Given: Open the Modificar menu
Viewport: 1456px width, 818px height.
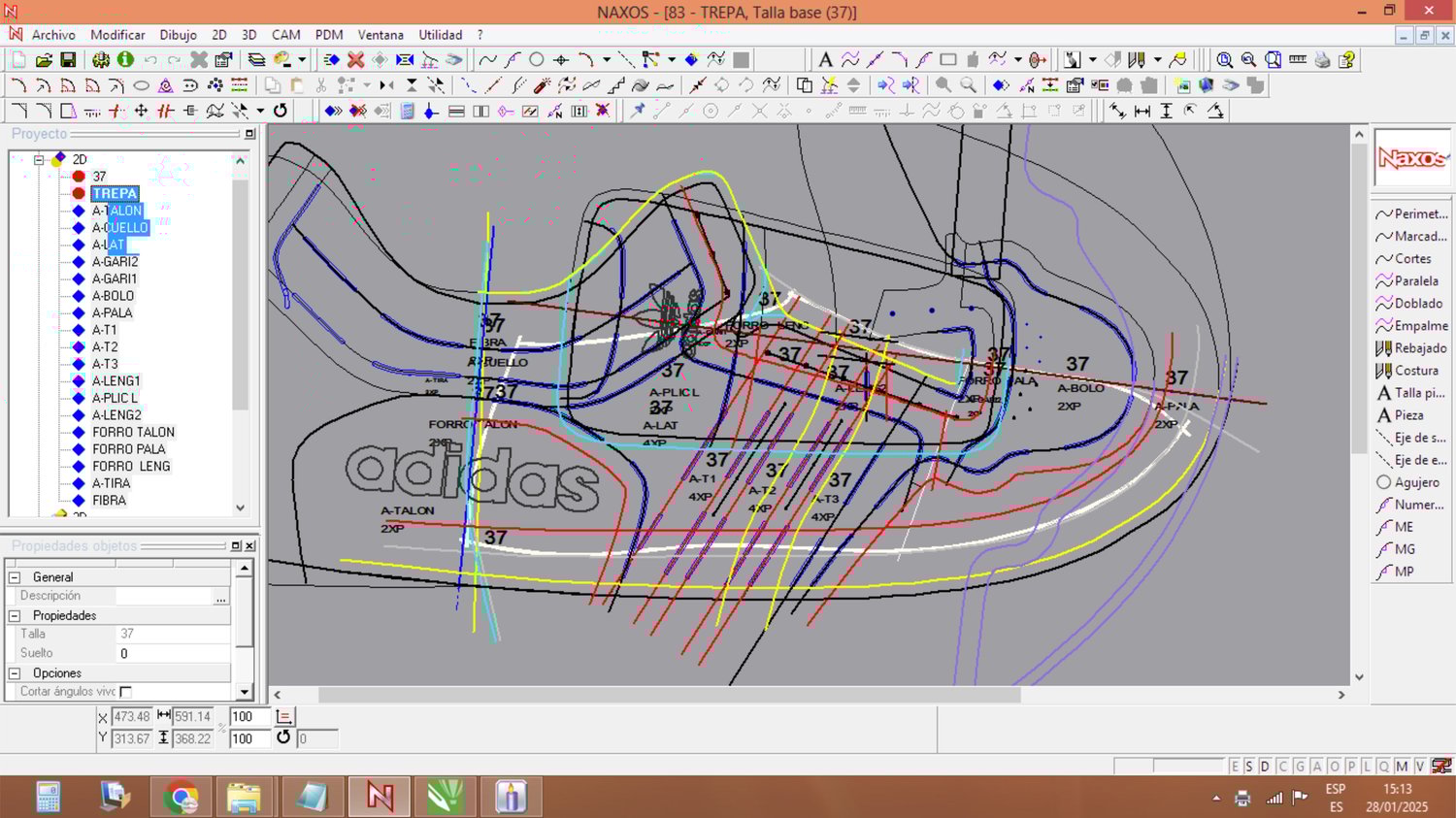Looking at the screenshot, I should pos(117,35).
